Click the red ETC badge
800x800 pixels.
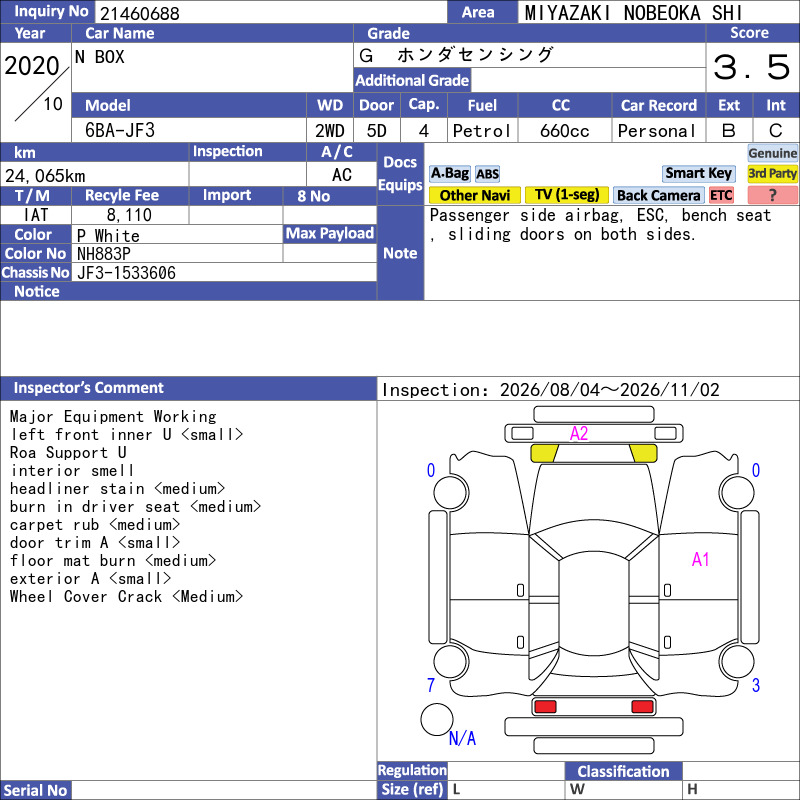[x=721, y=195]
